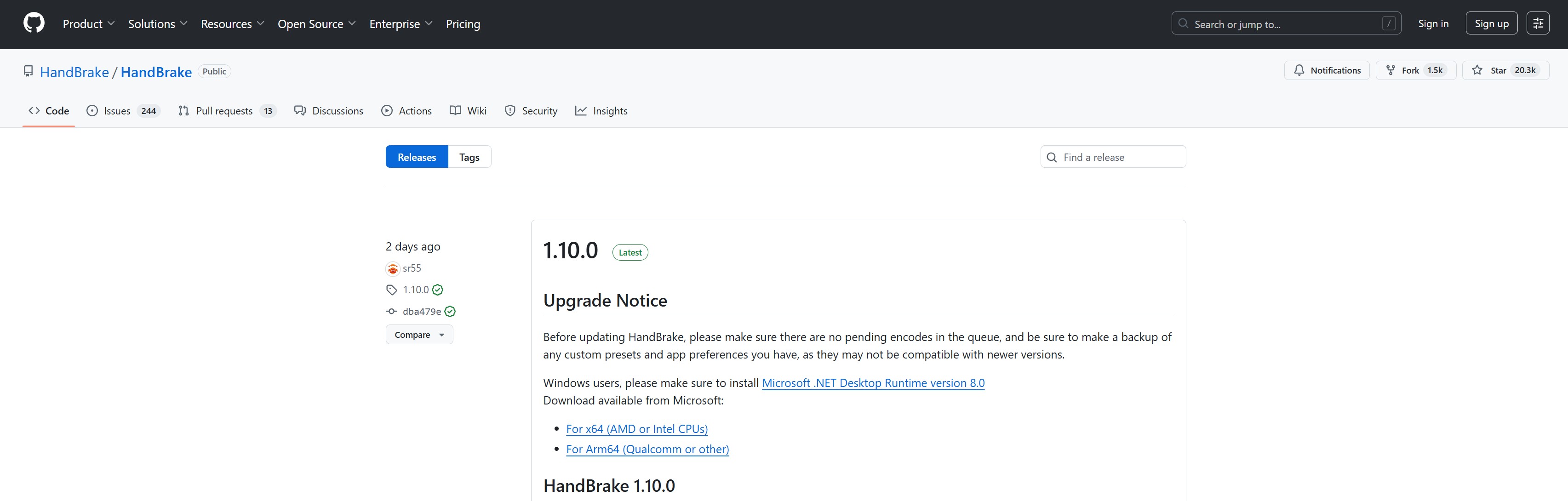
Task: Click the sr55 avatar image
Action: (393, 268)
